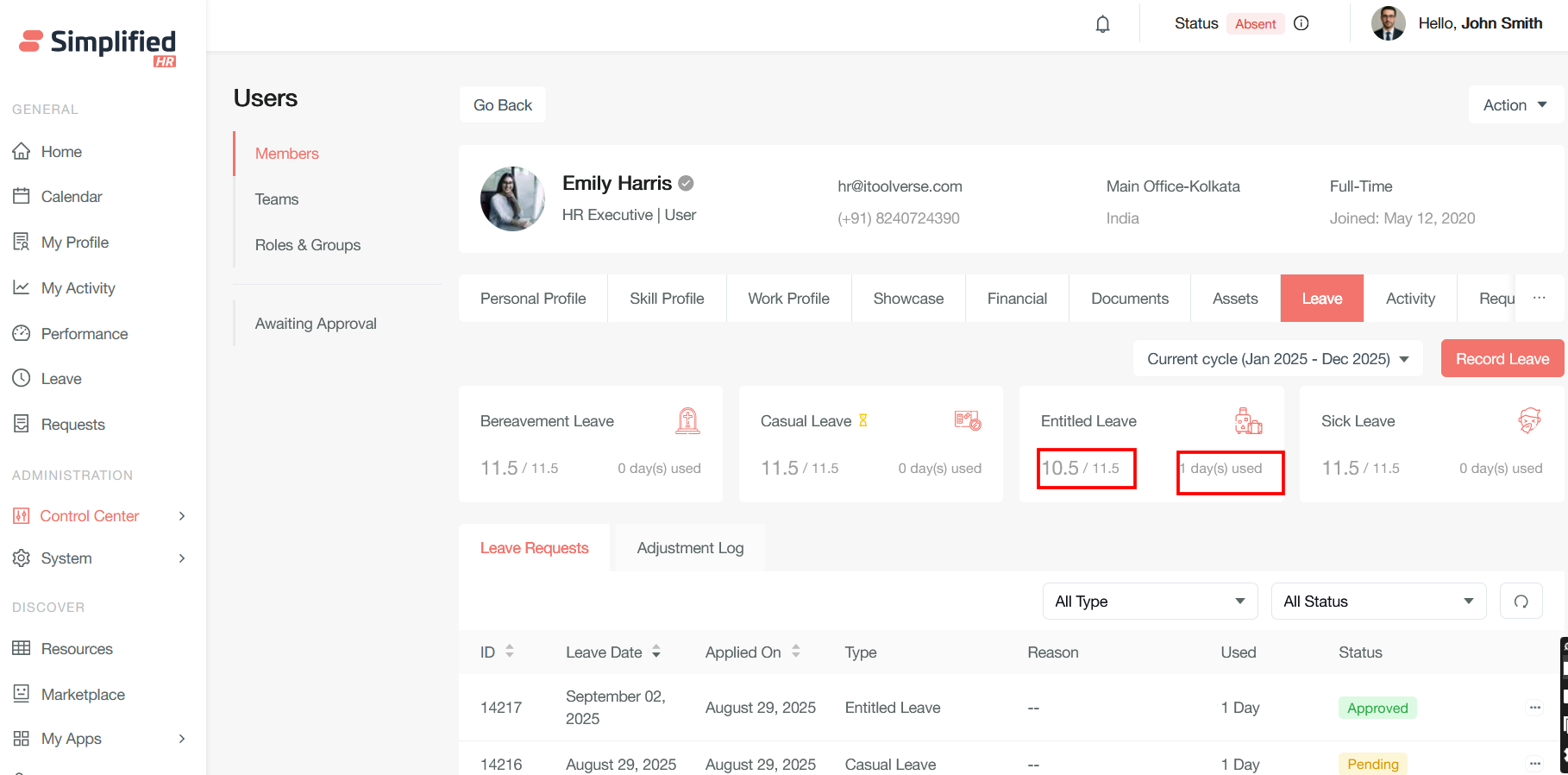The width and height of the screenshot is (1568, 775).
Task: Open the Financial profile tab
Action: 1017,299
